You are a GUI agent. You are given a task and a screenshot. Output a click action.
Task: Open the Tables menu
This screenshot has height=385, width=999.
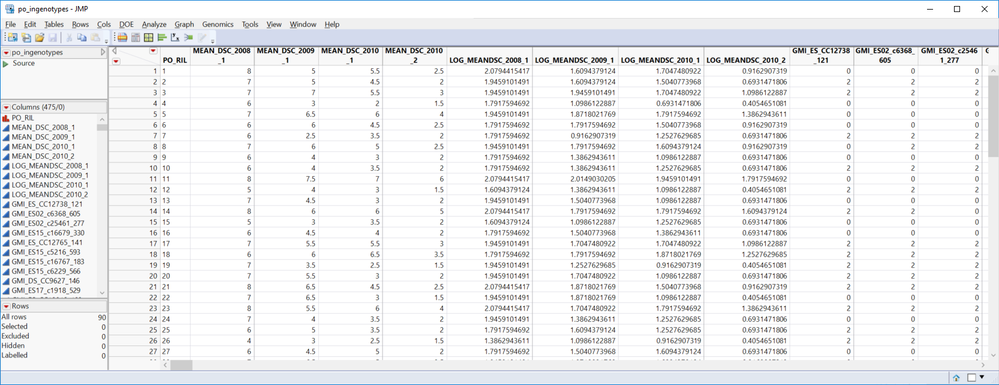[x=54, y=24]
